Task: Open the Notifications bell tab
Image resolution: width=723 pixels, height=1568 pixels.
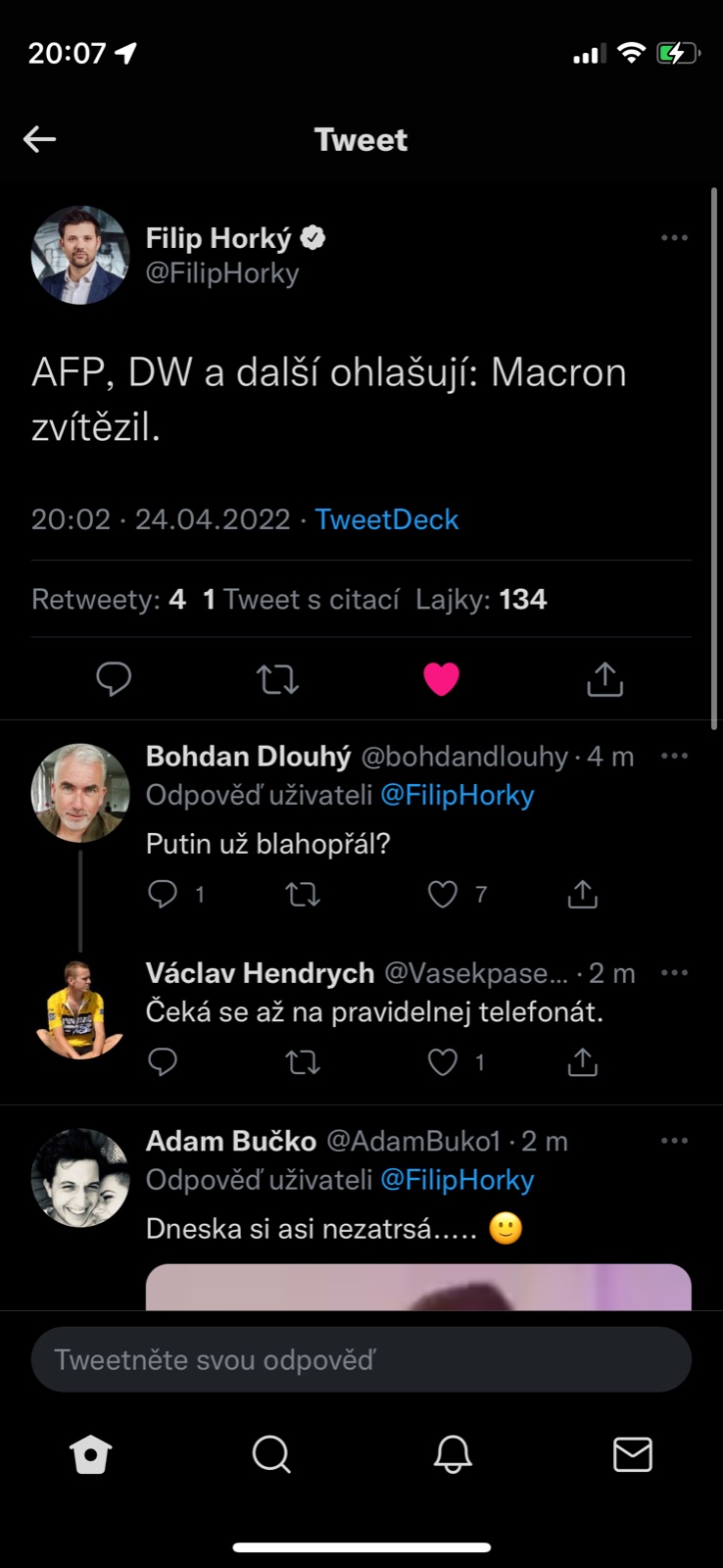Action: pos(453,1454)
